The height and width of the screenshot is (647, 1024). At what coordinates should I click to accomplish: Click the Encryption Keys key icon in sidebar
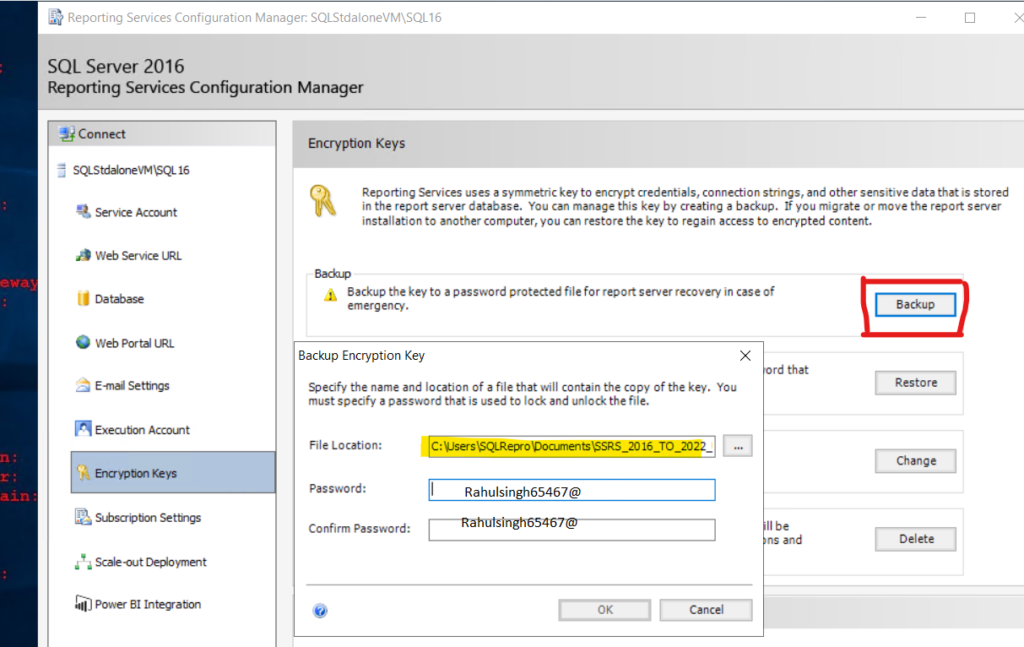83,472
